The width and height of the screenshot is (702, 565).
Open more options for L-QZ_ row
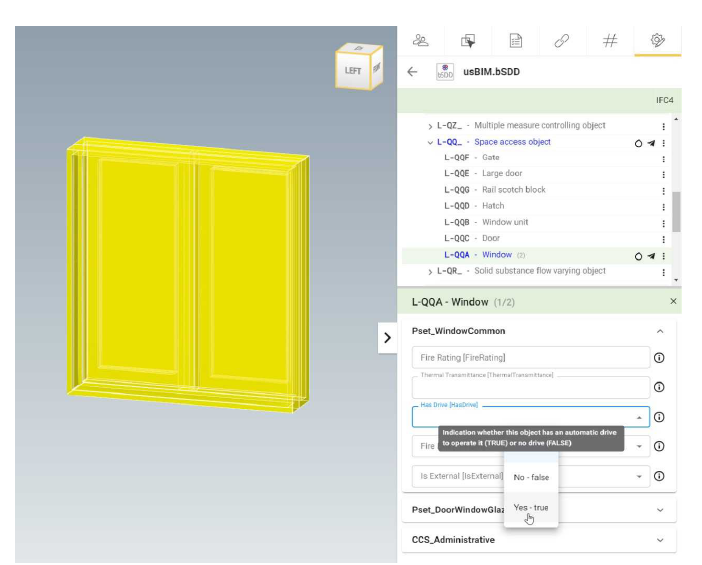coord(663,127)
